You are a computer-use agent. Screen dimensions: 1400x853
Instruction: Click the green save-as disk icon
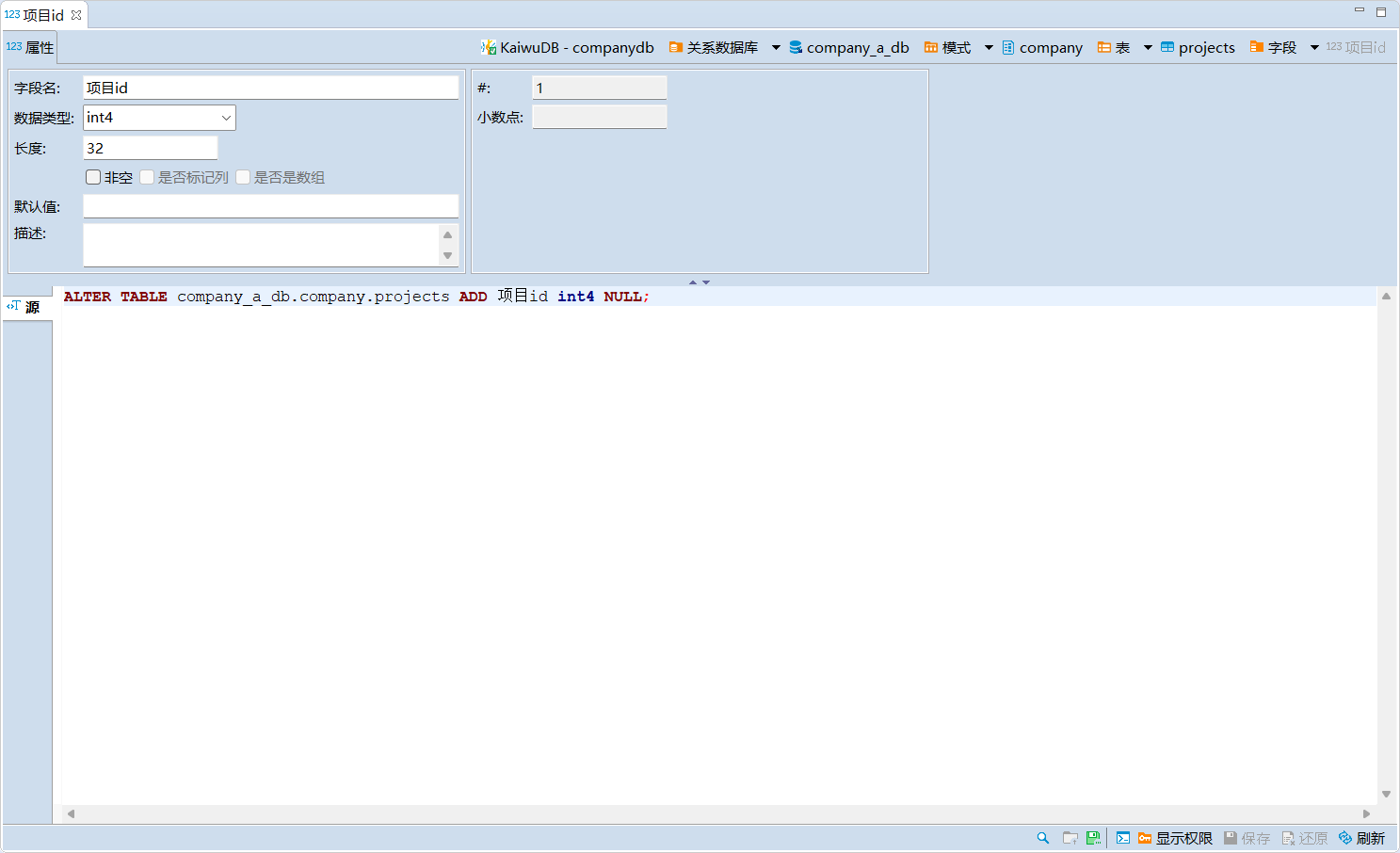click(1093, 838)
